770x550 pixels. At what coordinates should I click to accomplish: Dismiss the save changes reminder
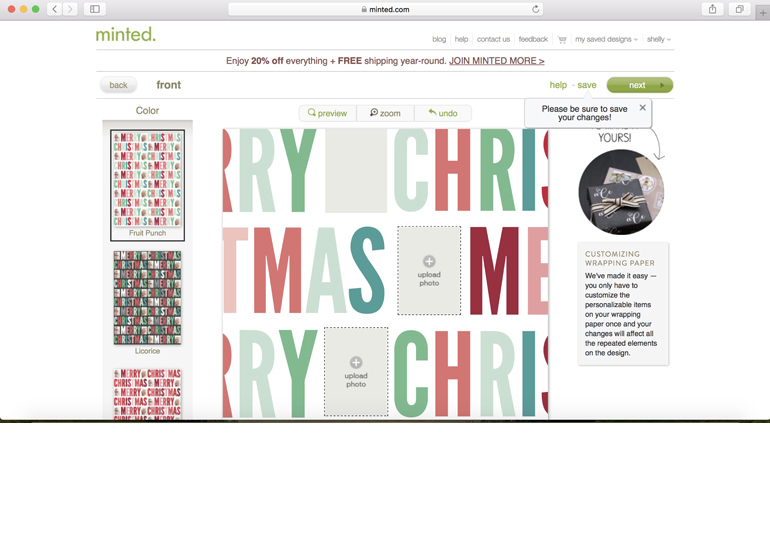coord(642,108)
